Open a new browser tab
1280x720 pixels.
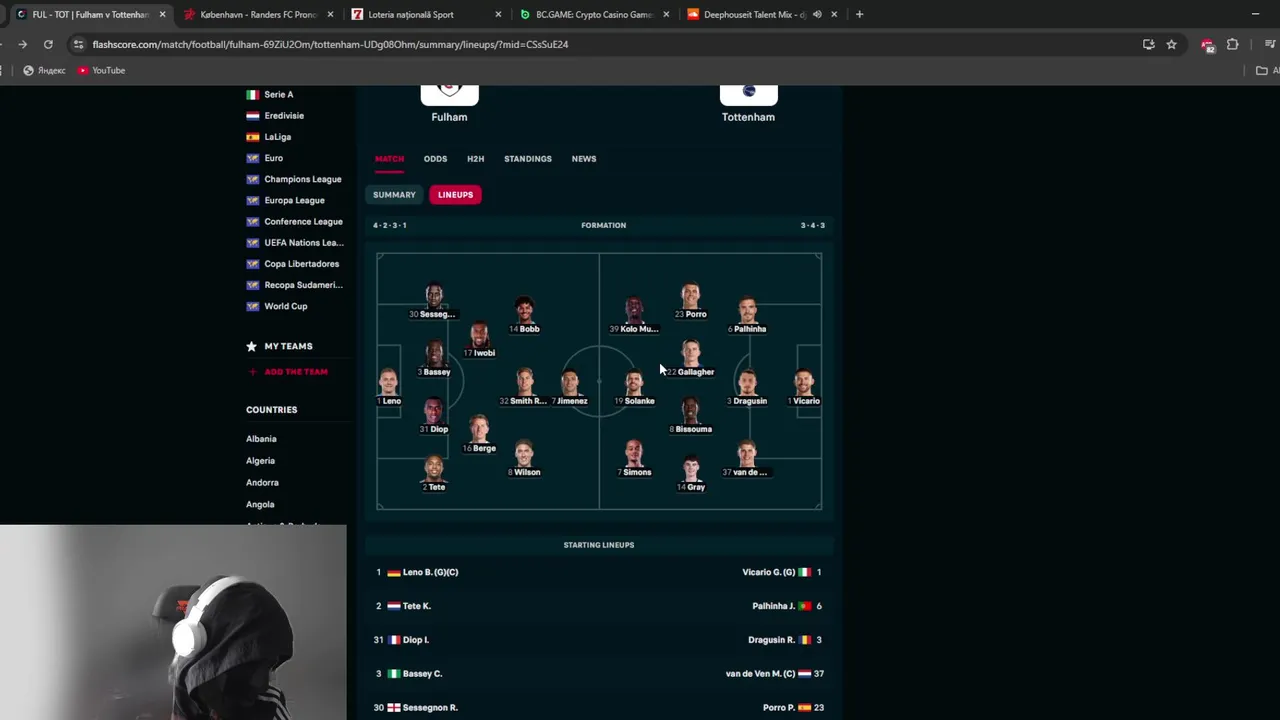(859, 15)
